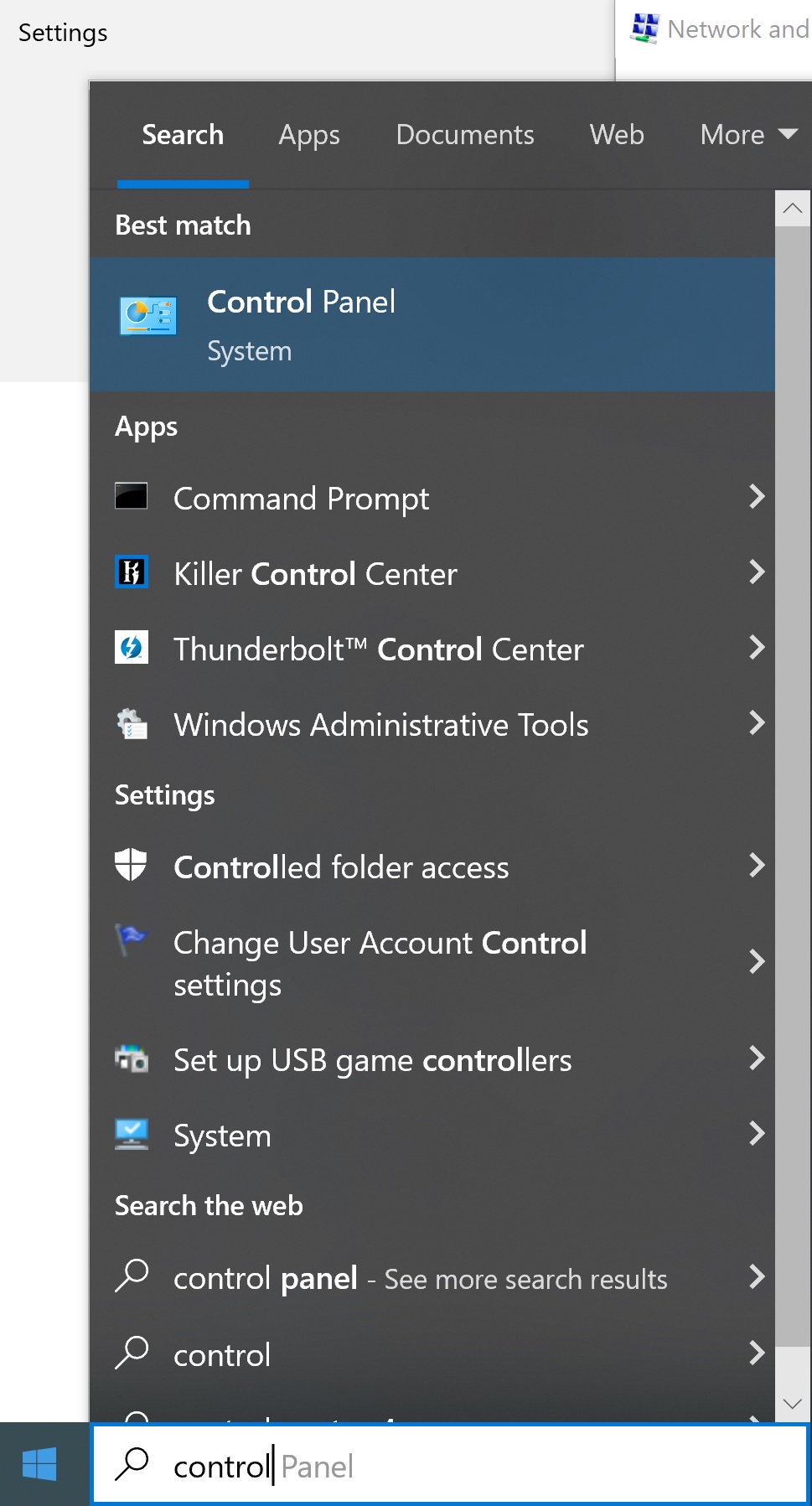Open control panel web search results

pos(419,1279)
